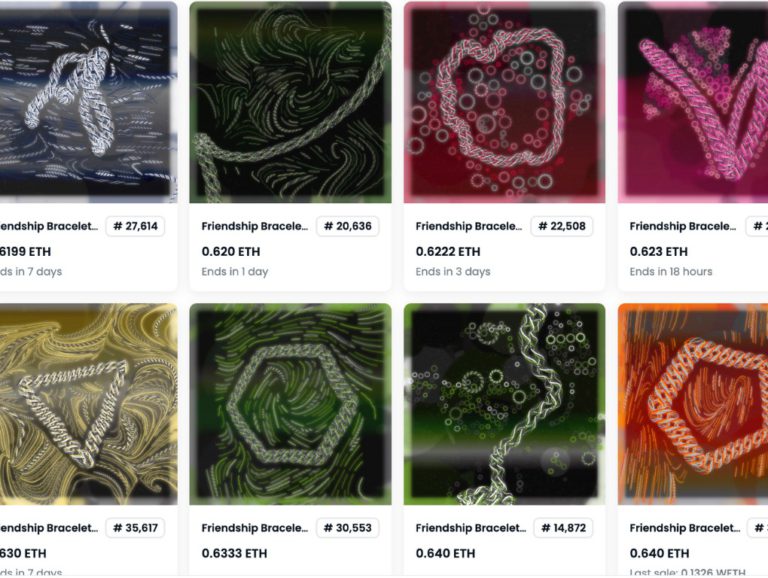Open Friendship Bracelet title above 0.620 ETH
This screenshot has height=578, width=768.
(255, 226)
